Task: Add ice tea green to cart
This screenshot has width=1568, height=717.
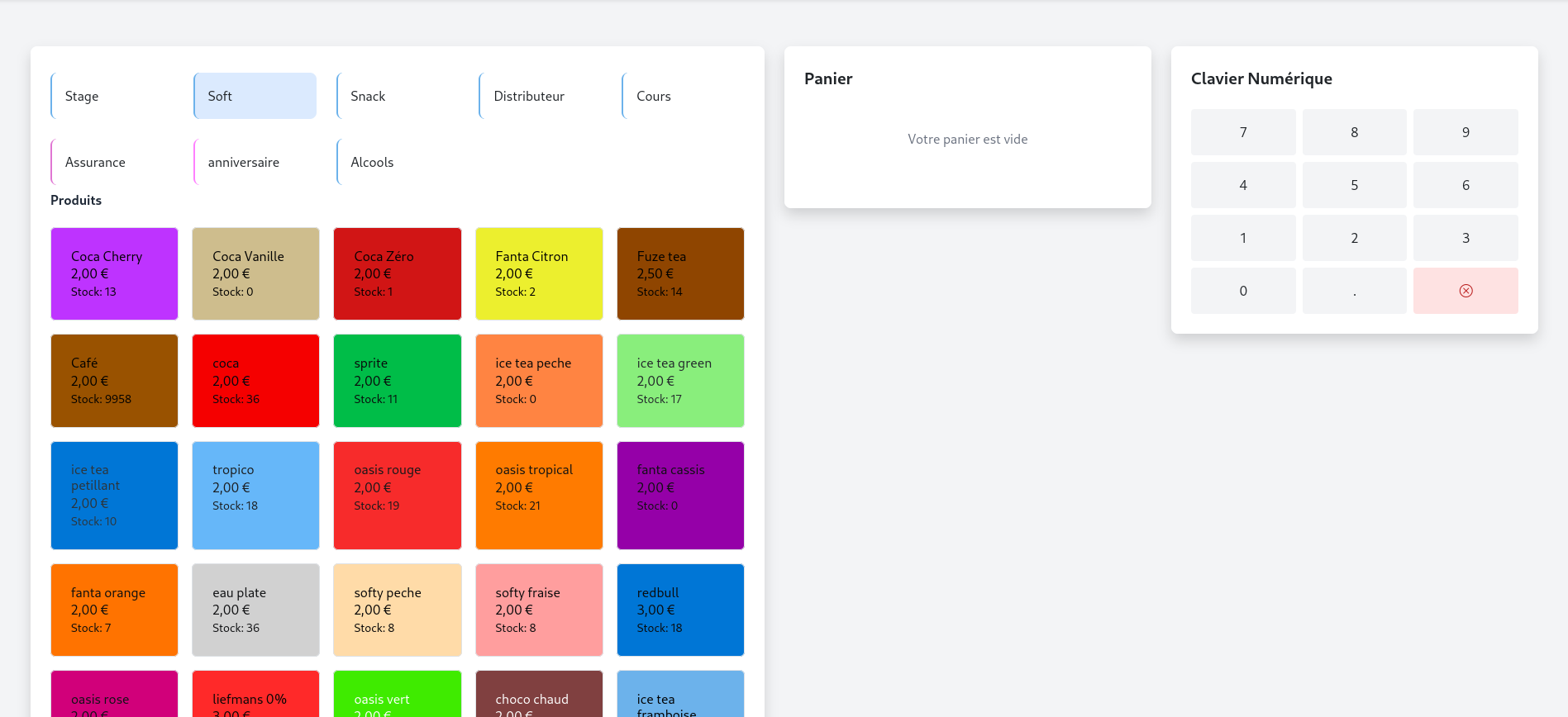Action: [x=680, y=381]
